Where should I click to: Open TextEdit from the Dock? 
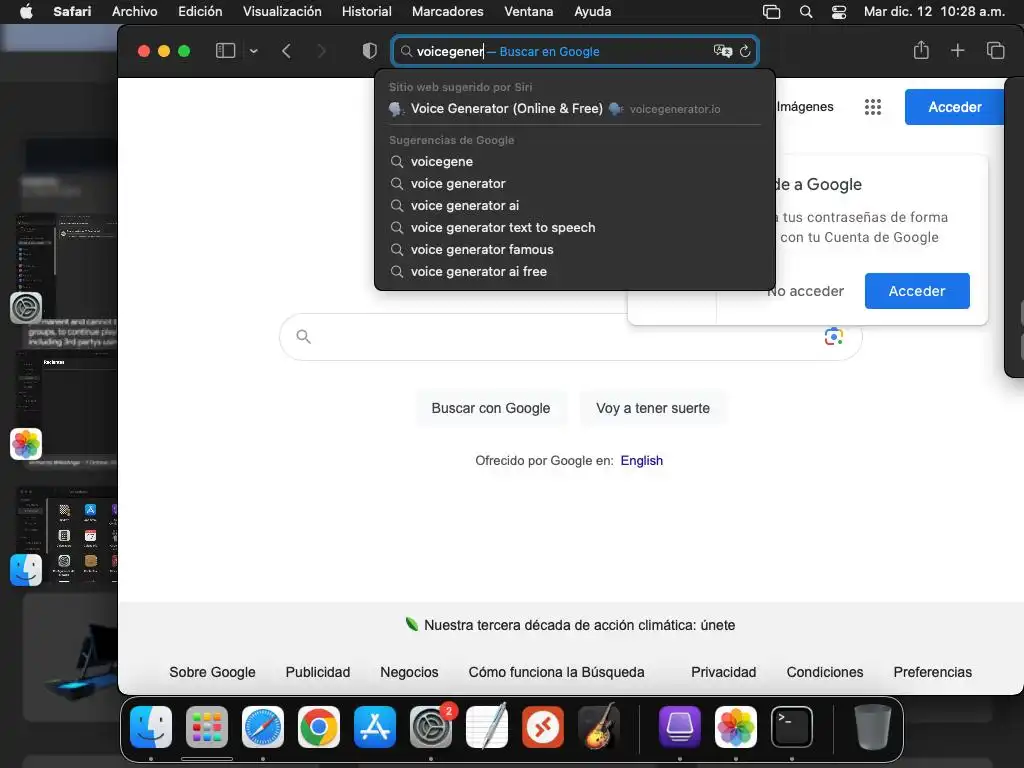(487, 726)
